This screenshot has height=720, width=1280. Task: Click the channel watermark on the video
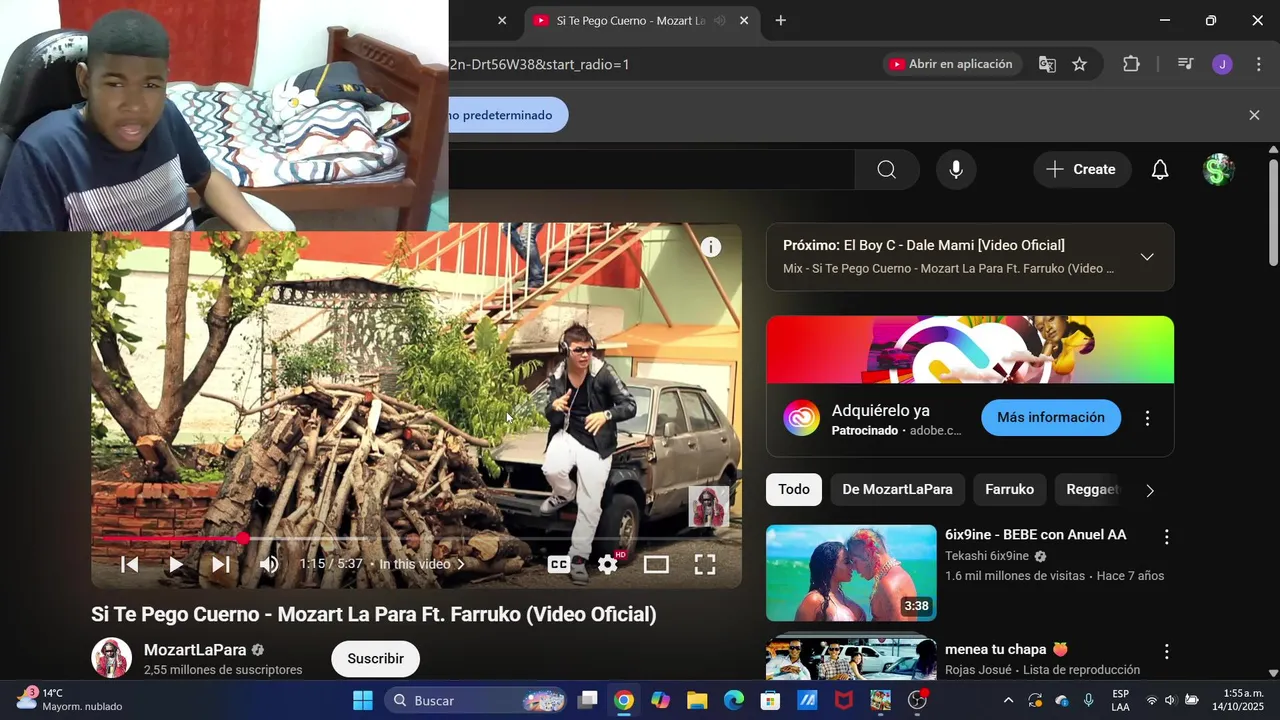click(x=709, y=507)
